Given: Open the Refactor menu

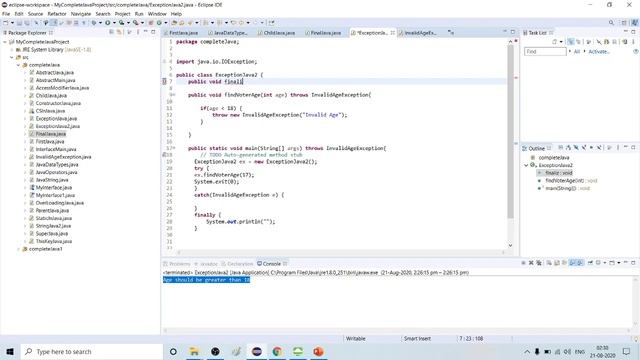Looking at the screenshot, I should [x=57, y=14].
